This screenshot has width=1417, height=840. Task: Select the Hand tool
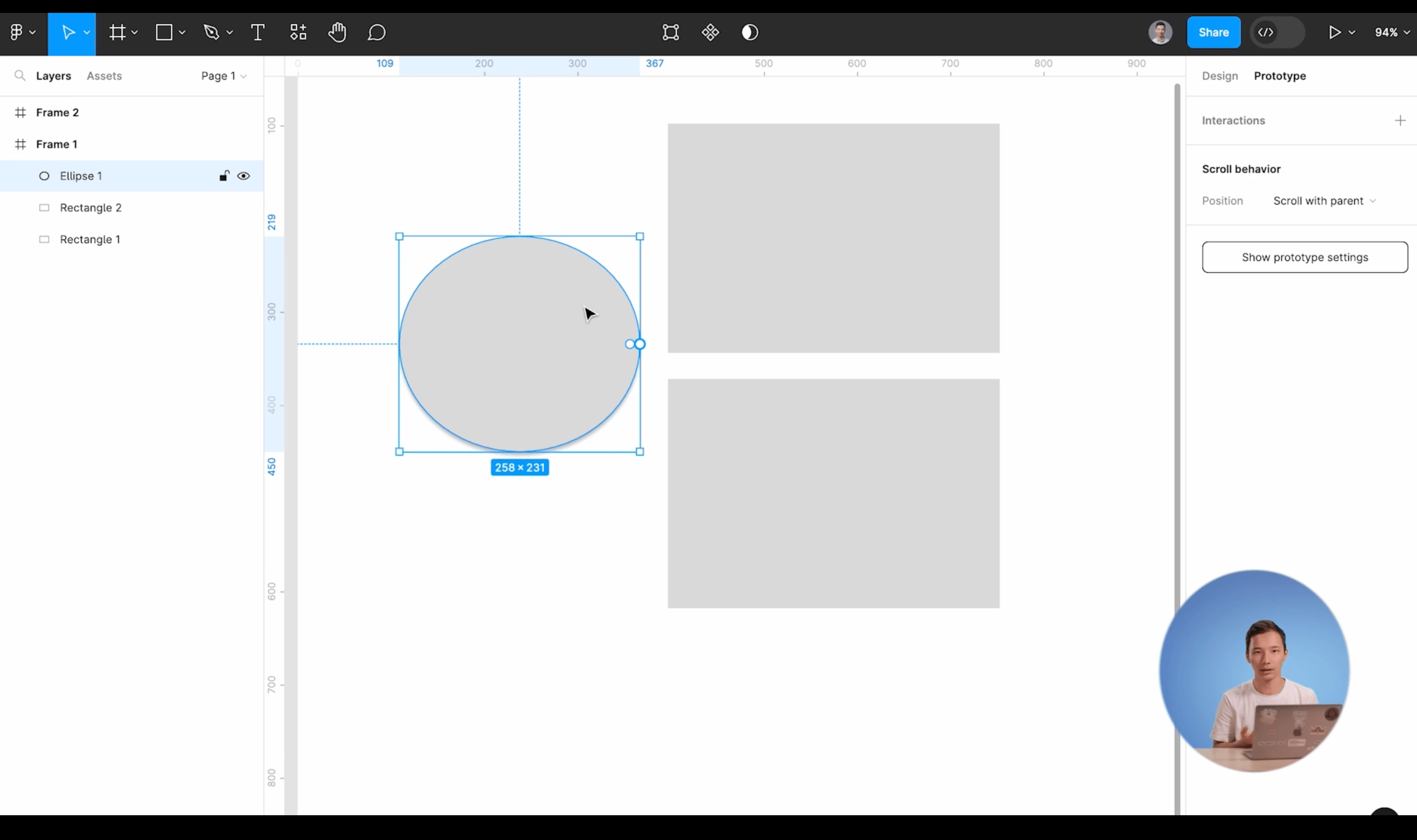pyautogui.click(x=337, y=32)
